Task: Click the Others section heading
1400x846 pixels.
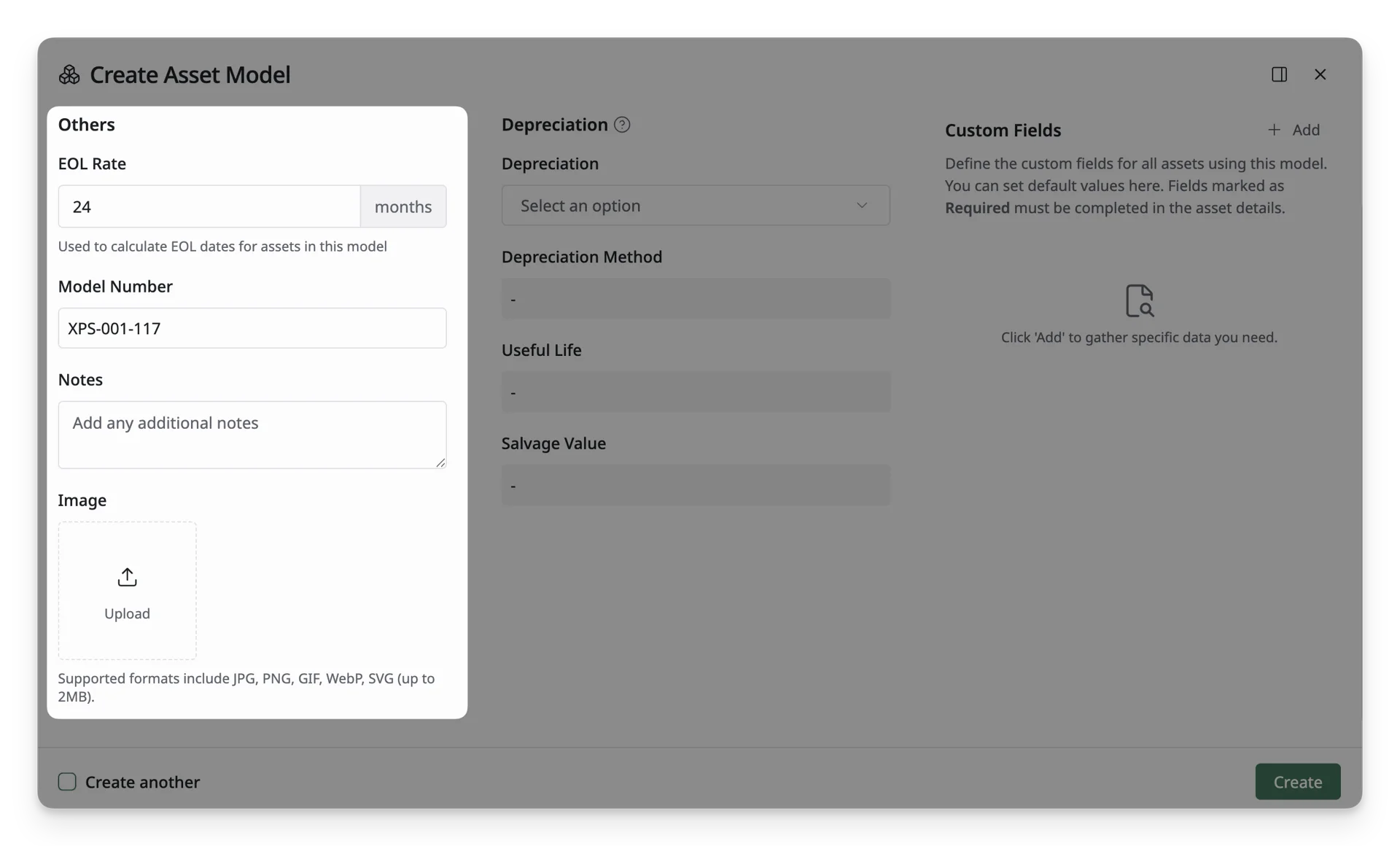Action: [86, 125]
